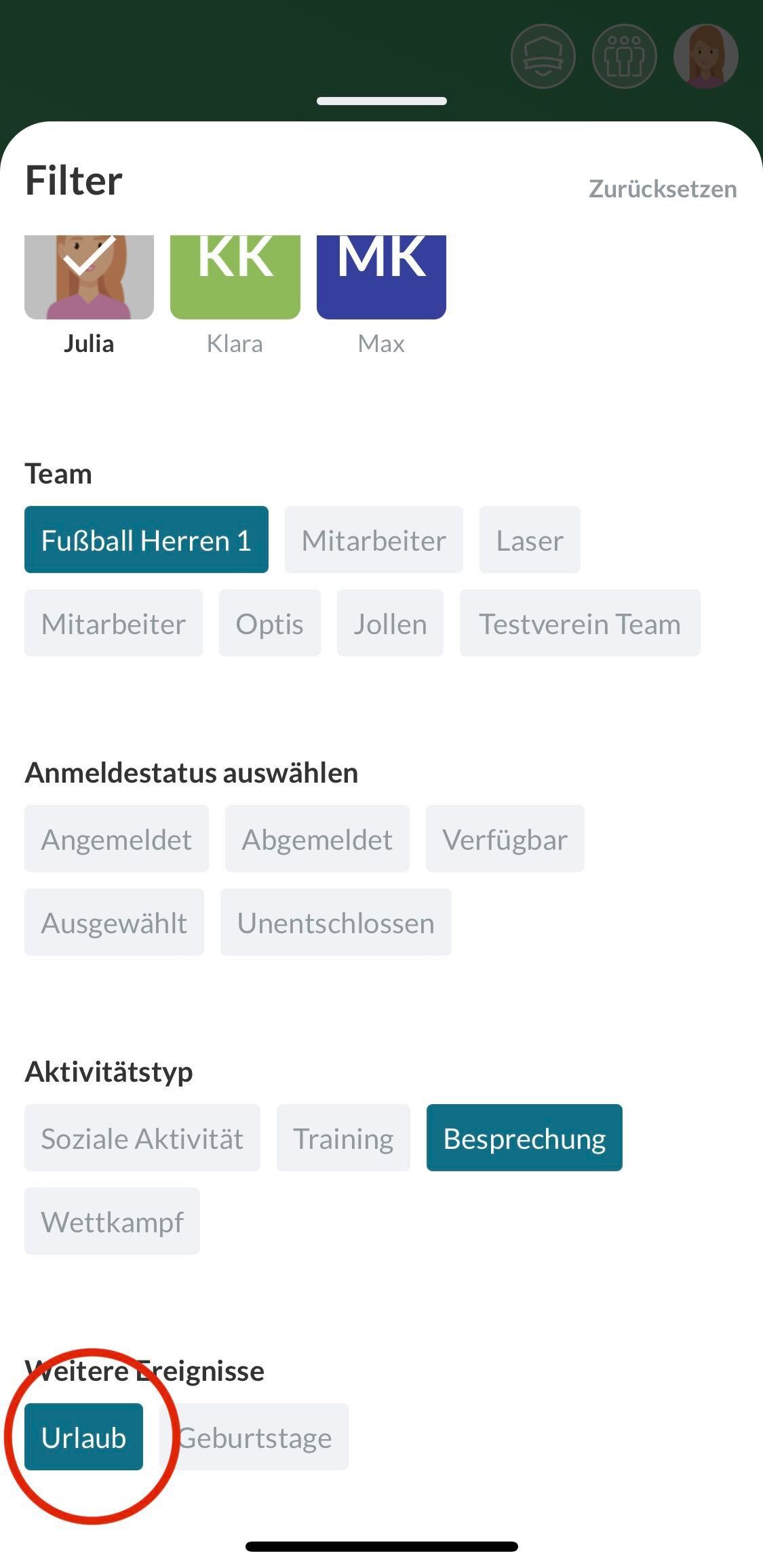The image size is (763, 1568).
Task: Open the club shield icon
Action: (x=543, y=56)
